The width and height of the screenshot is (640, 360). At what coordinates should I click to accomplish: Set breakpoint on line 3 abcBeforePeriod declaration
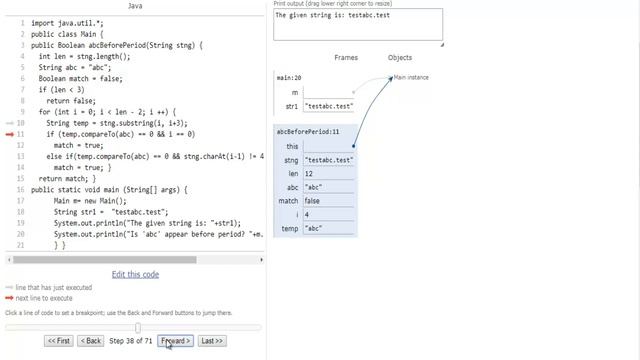pos(117,45)
